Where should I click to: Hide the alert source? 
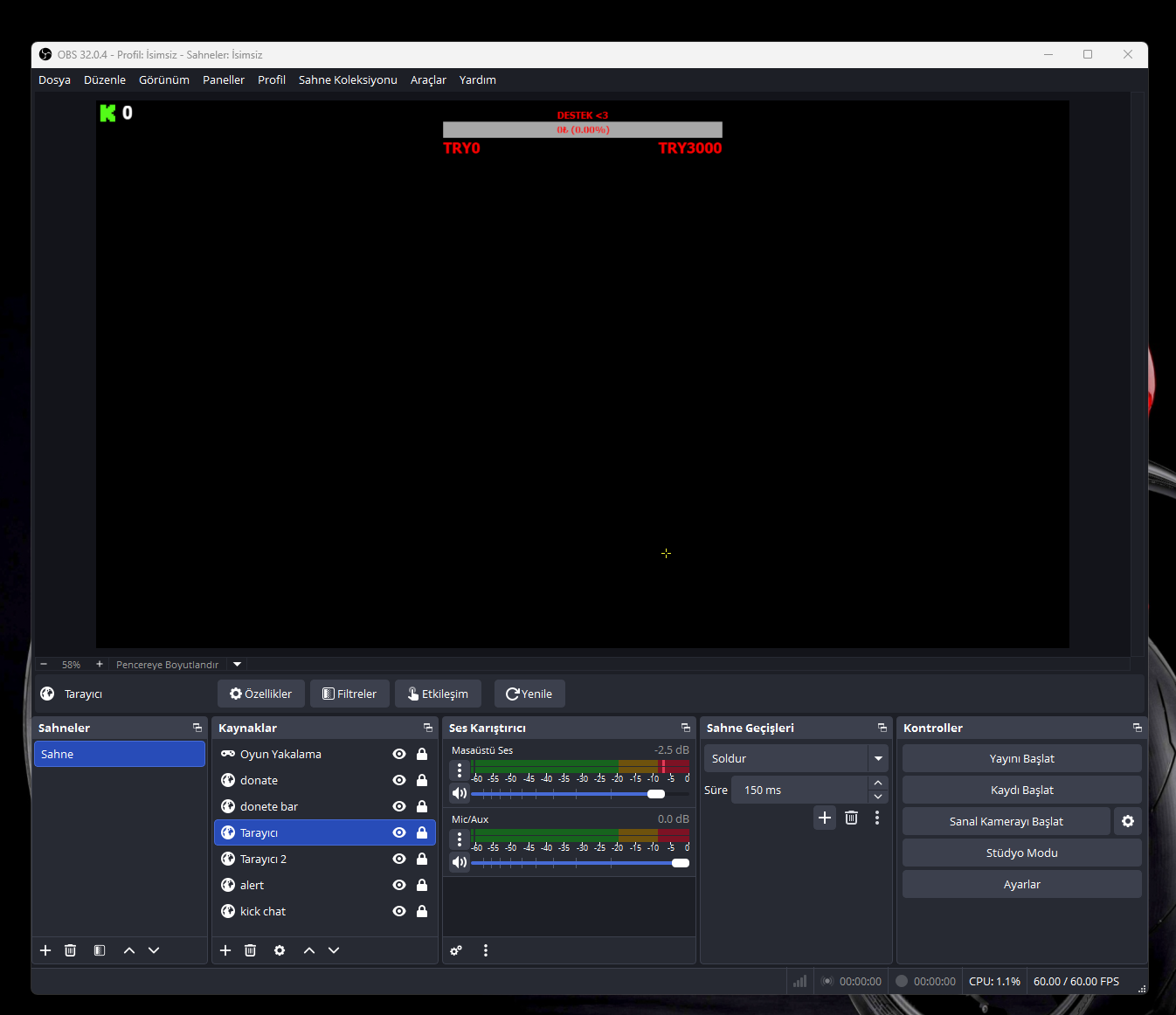point(399,885)
